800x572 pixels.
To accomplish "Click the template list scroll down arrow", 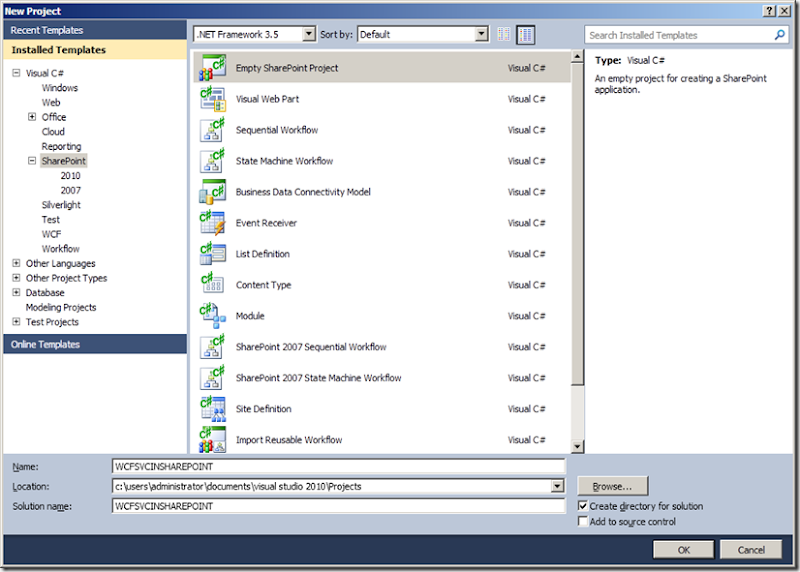I will 577,447.
